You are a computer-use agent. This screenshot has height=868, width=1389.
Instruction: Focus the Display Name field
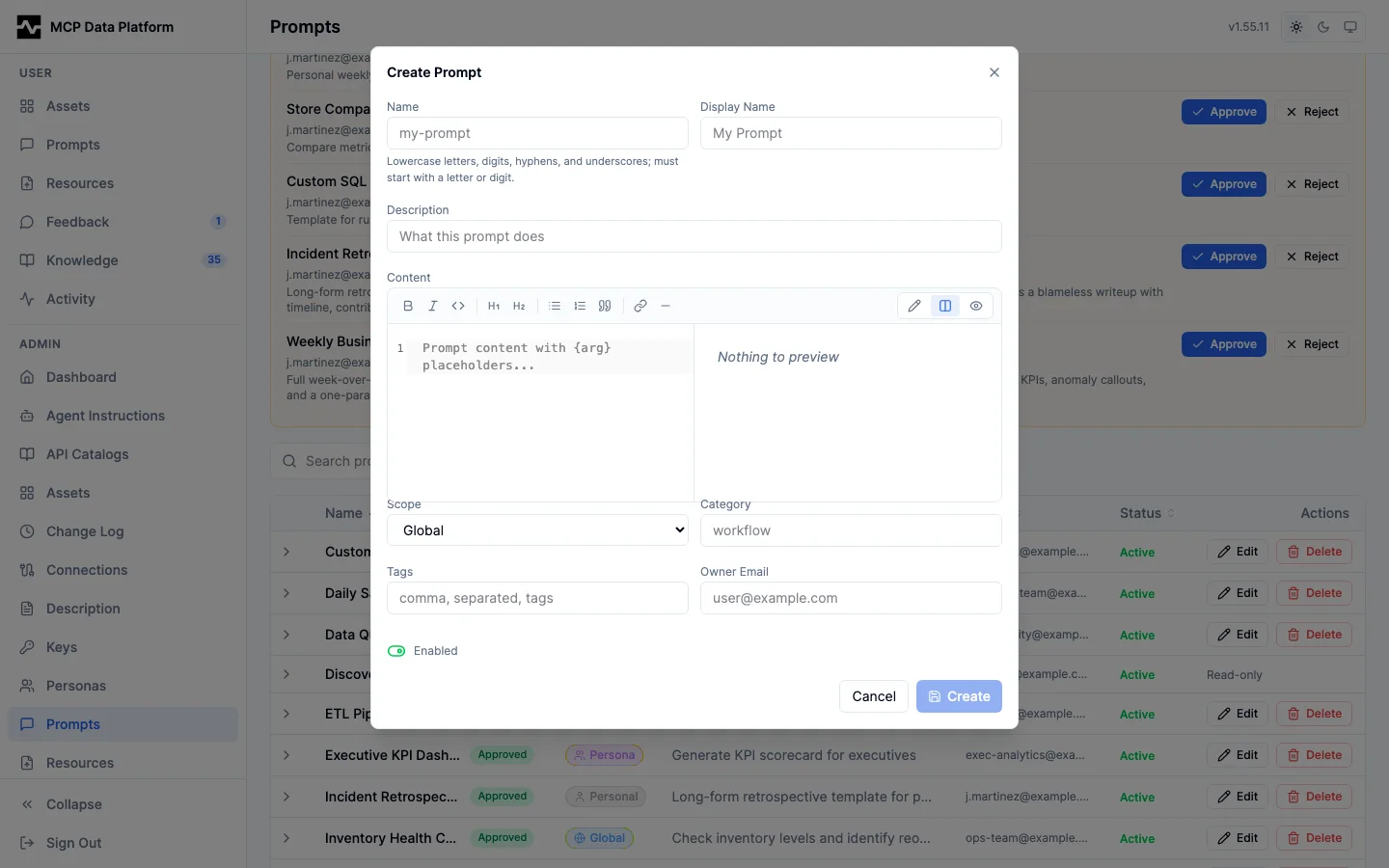851,133
